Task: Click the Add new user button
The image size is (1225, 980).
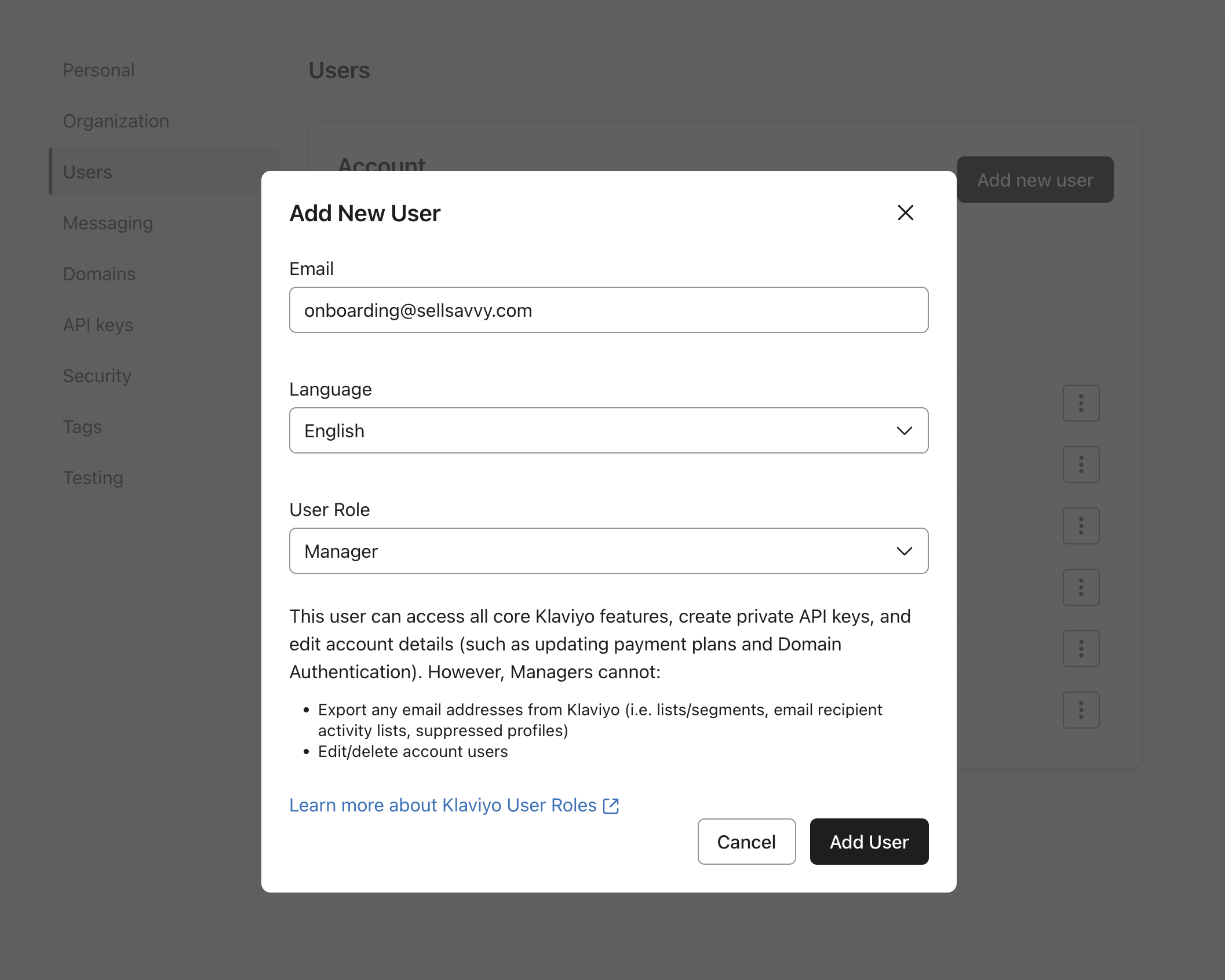Action: click(x=1035, y=180)
